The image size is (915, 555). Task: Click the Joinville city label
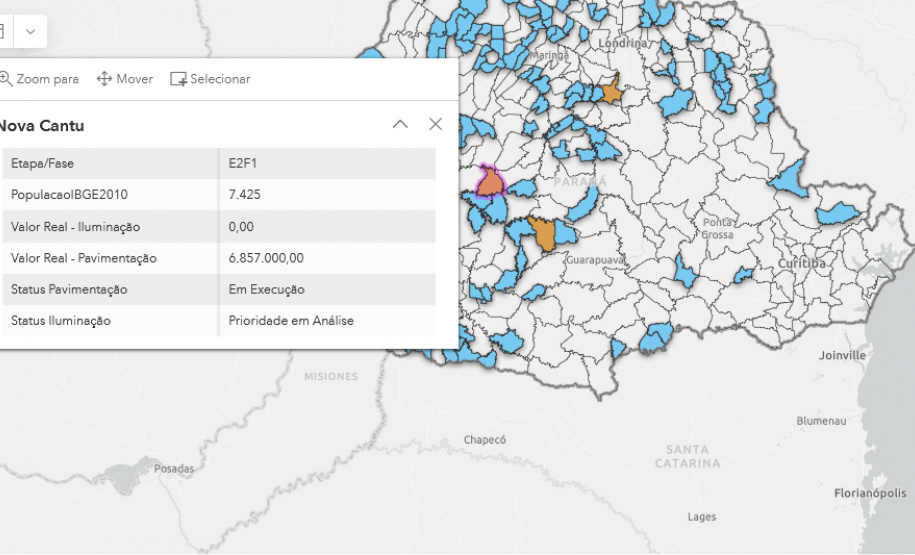841,355
